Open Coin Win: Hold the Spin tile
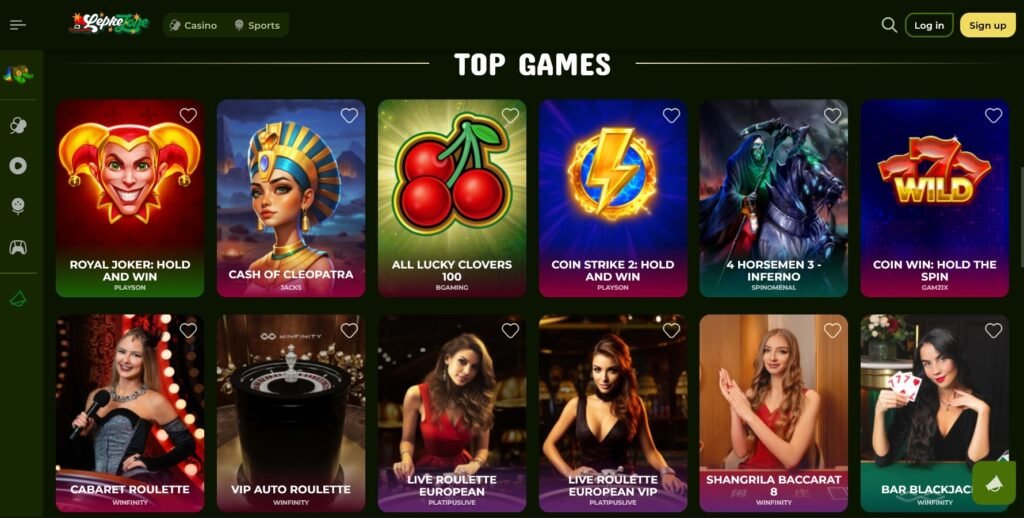Viewport: 1024px width, 518px height. pyautogui.click(x=935, y=199)
